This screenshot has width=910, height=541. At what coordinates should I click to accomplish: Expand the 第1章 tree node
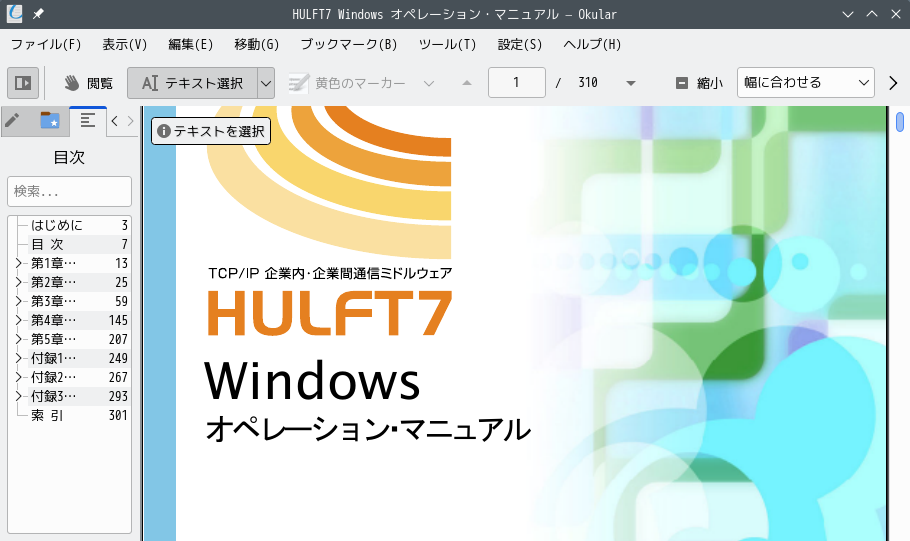(19, 264)
